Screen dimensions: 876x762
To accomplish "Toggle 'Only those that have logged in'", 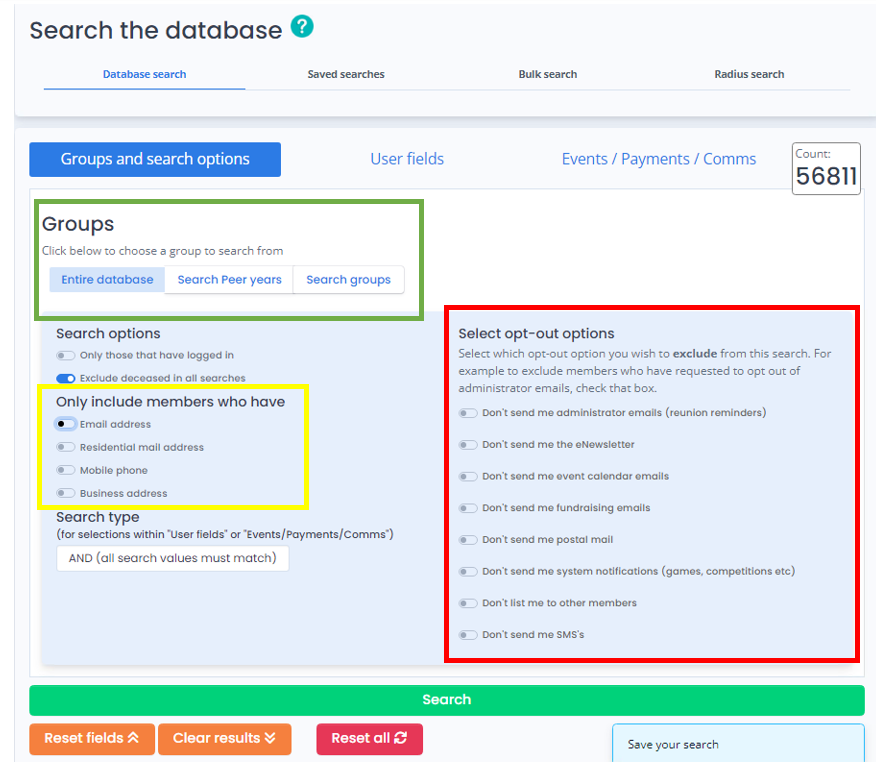I will coord(66,355).
